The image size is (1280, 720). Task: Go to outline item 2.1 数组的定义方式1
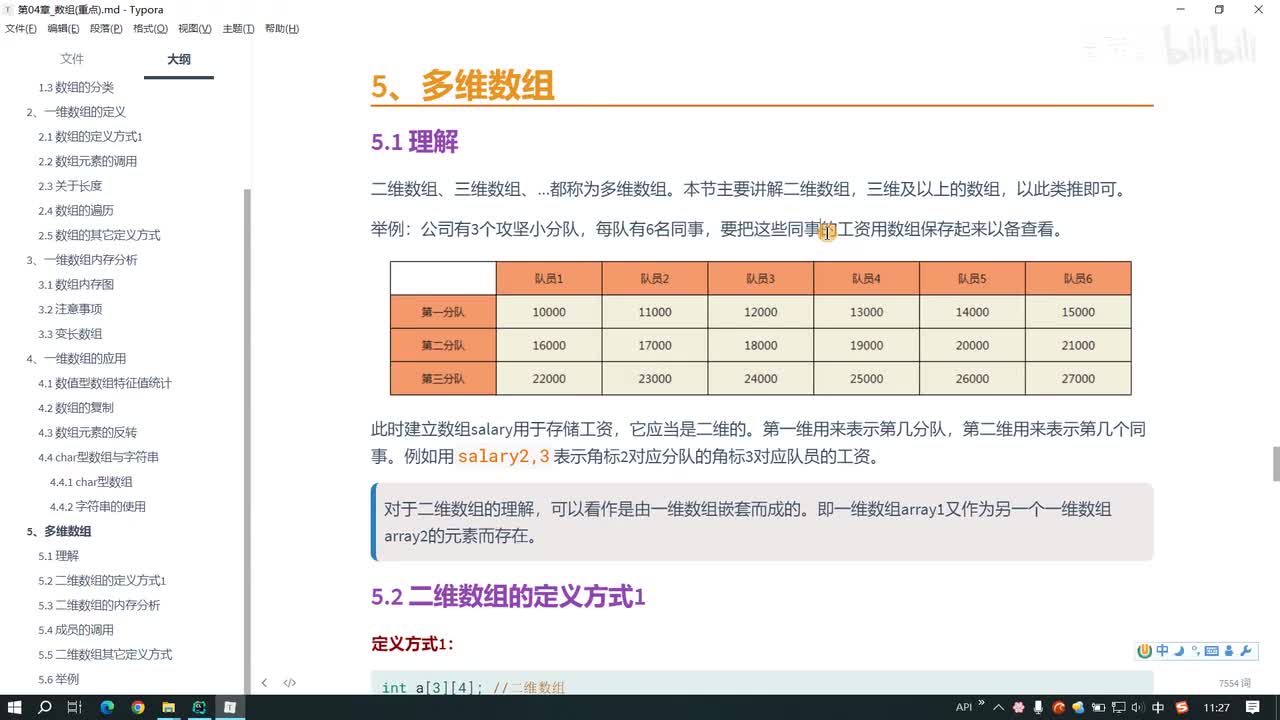(x=90, y=136)
